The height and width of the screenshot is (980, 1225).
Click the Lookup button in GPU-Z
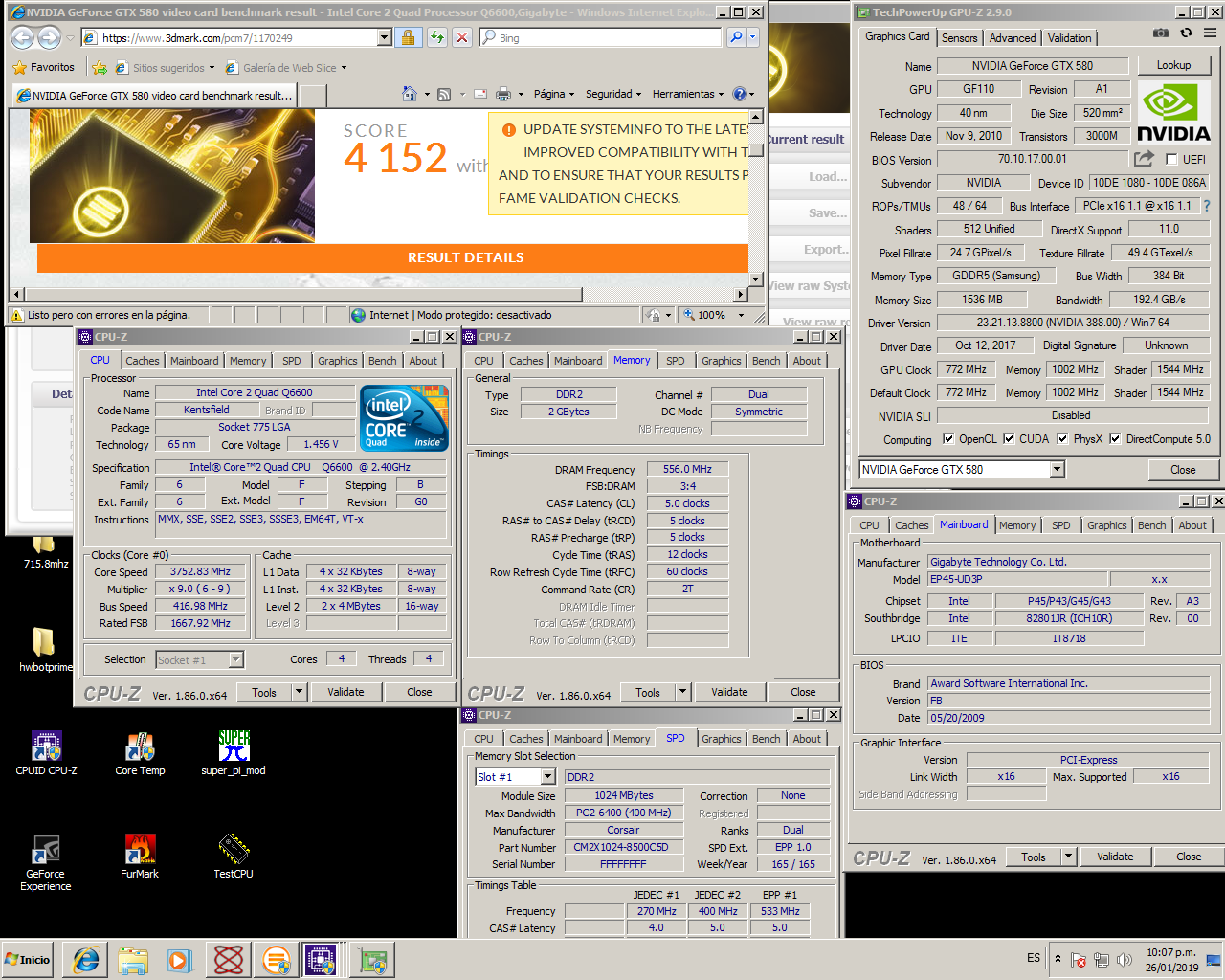coord(1173,65)
